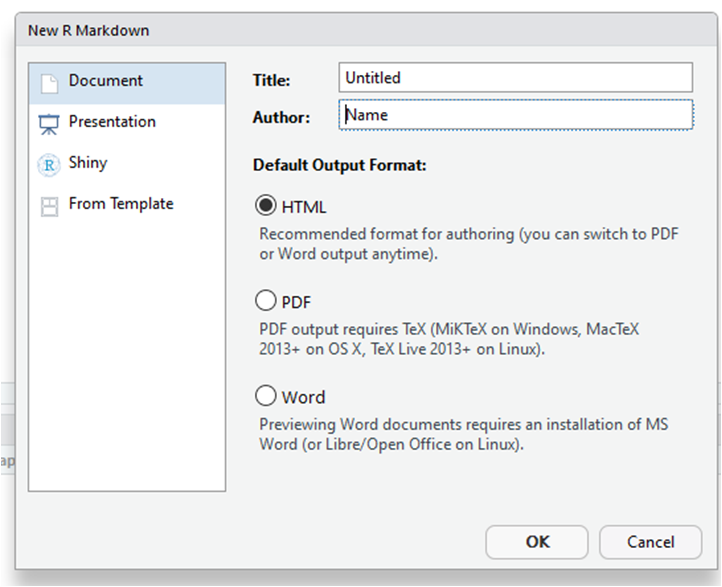The image size is (722, 587).
Task: Select HTML radio button
Action: tap(266, 206)
